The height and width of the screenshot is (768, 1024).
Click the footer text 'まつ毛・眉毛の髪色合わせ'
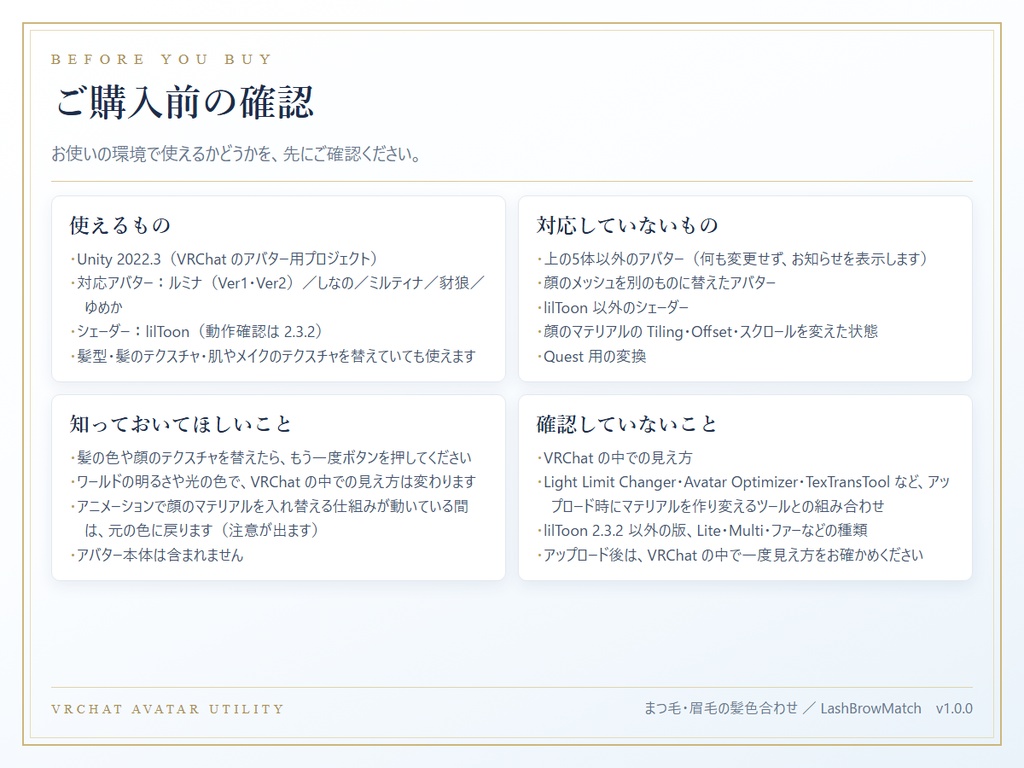coord(721,708)
